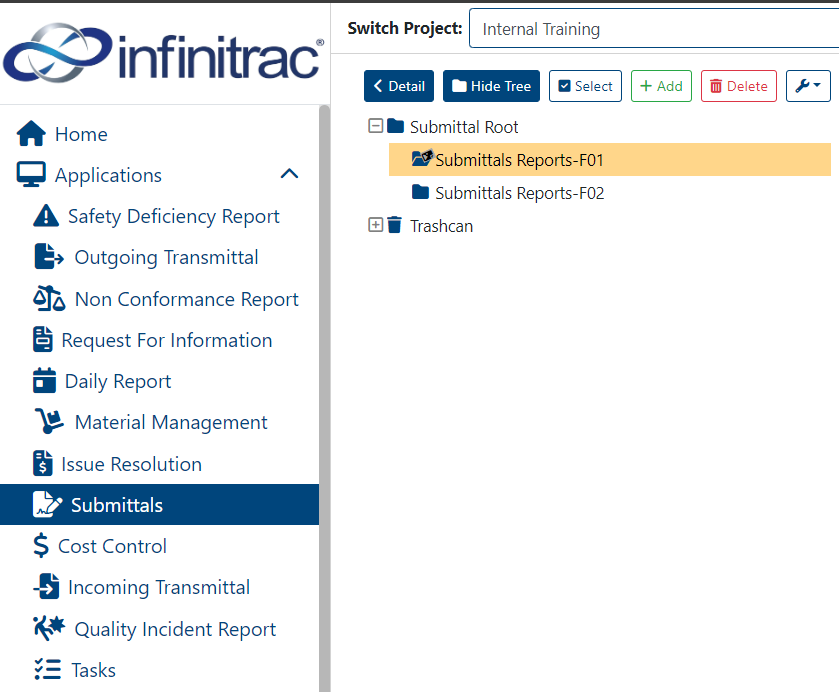Screen dimensions: 839x692
Task: Click the Material Management hand-truck icon
Action: pyautogui.click(x=49, y=422)
